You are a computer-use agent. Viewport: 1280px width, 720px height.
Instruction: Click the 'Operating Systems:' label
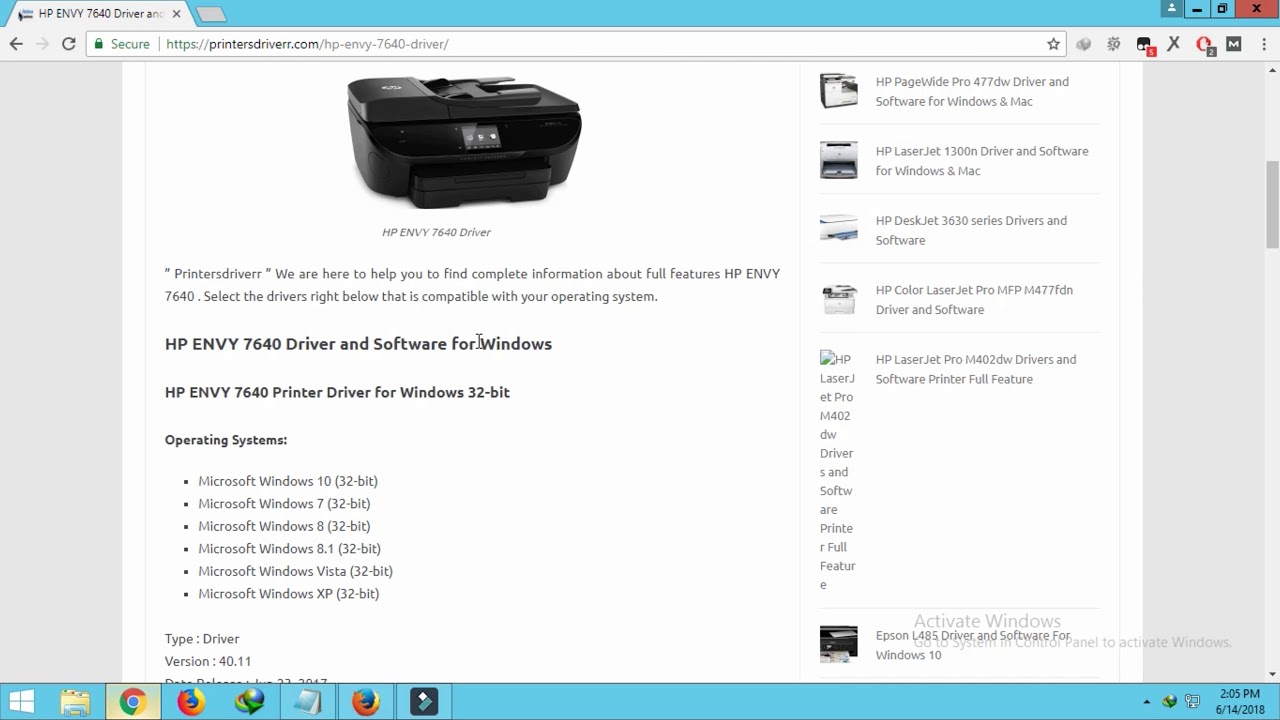pos(226,440)
